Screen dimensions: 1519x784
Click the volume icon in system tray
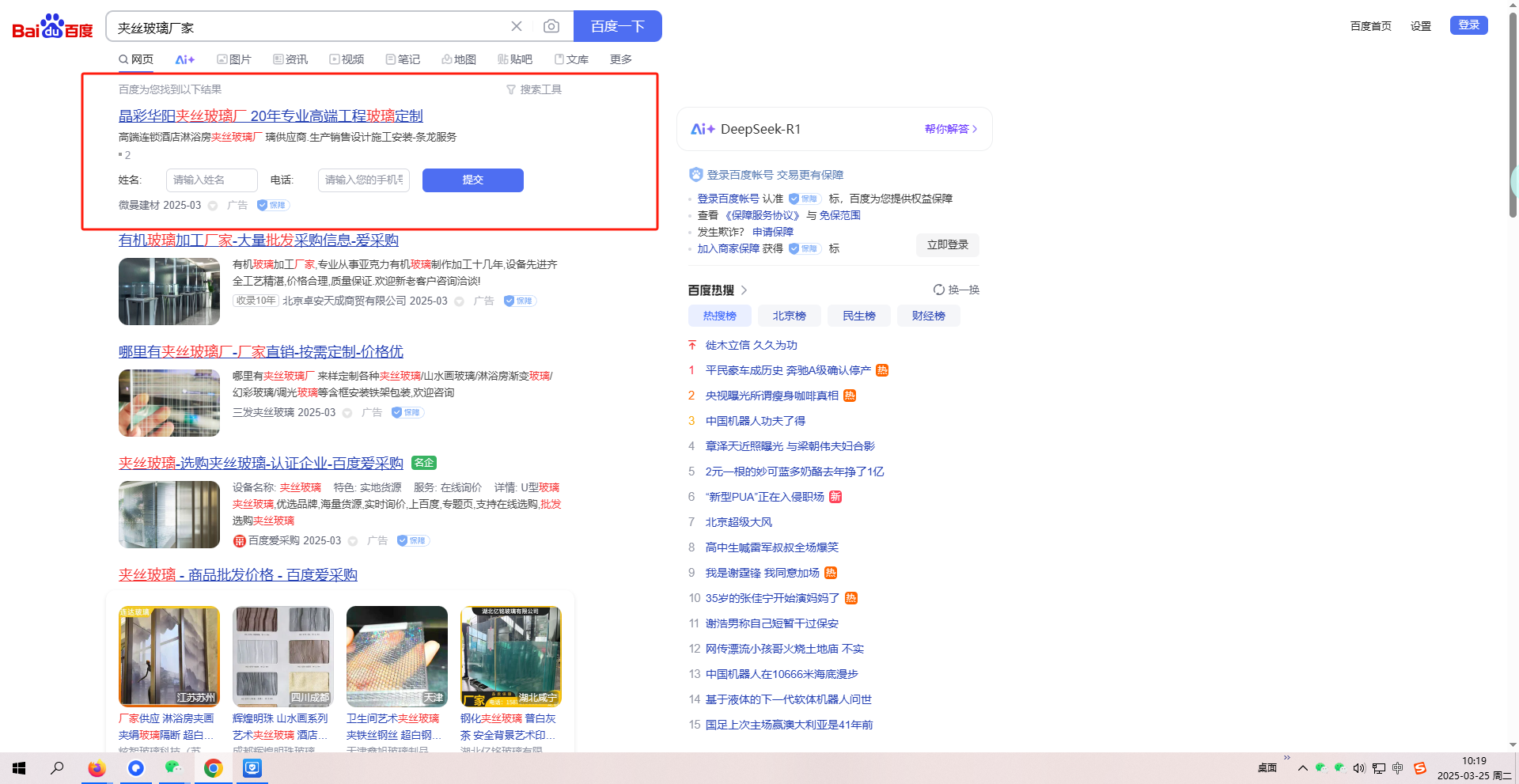tap(1359, 768)
